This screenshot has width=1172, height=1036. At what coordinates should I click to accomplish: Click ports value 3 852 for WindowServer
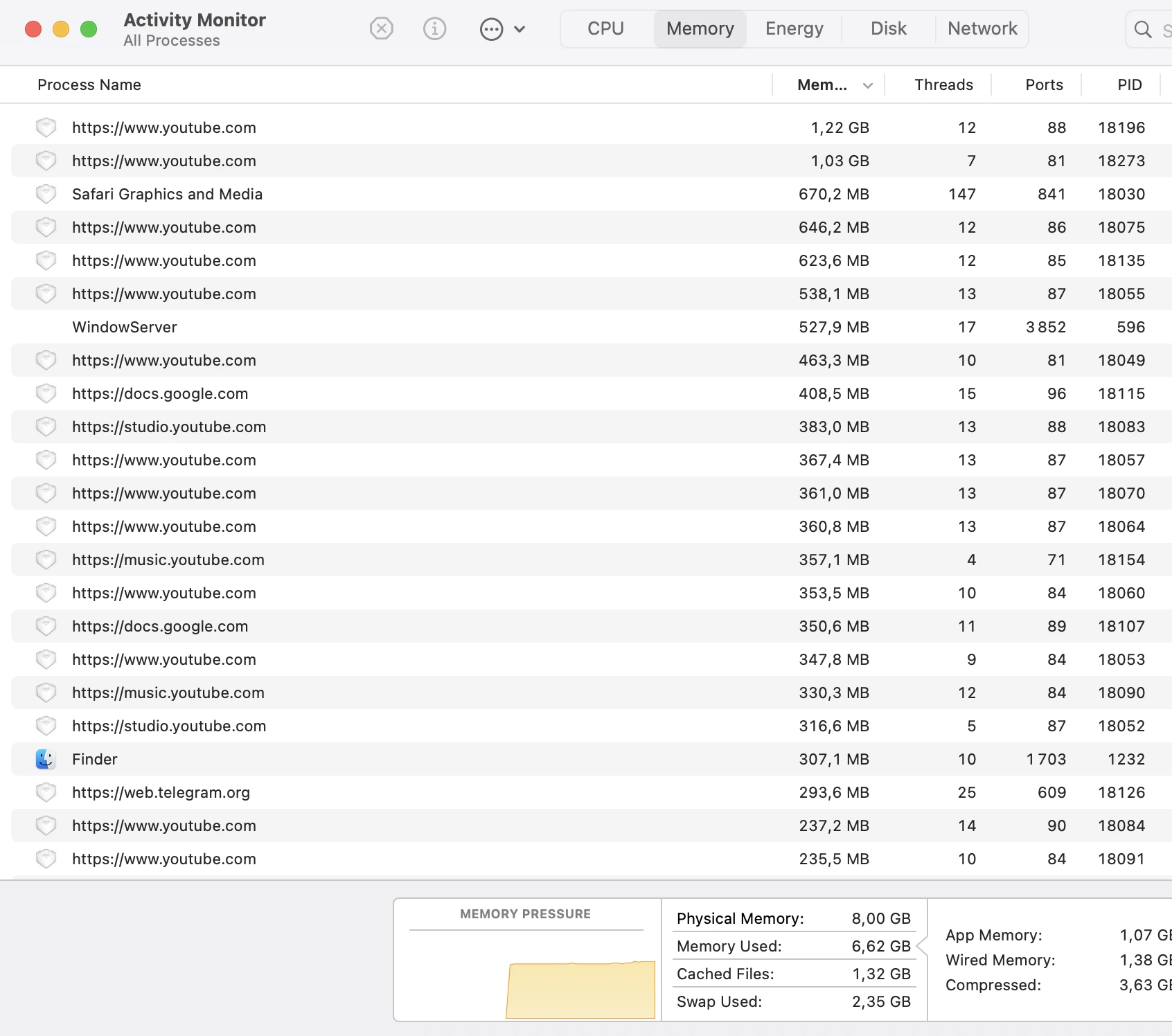tap(1046, 327)
